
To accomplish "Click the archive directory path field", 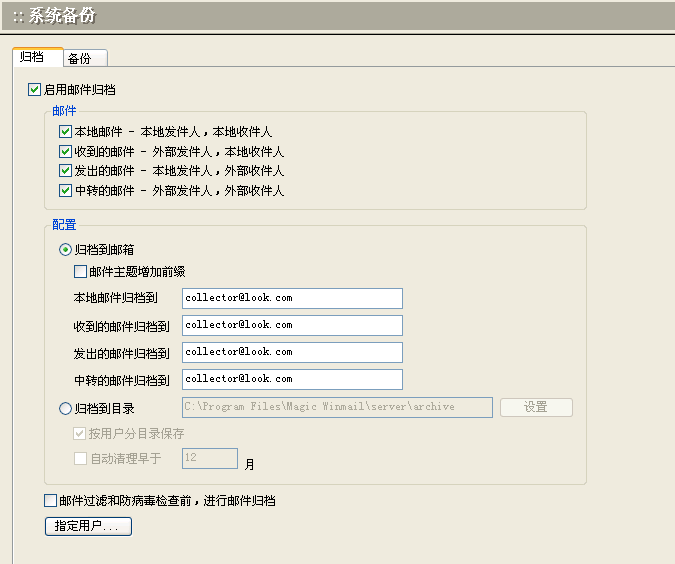I will coord(336,407).
